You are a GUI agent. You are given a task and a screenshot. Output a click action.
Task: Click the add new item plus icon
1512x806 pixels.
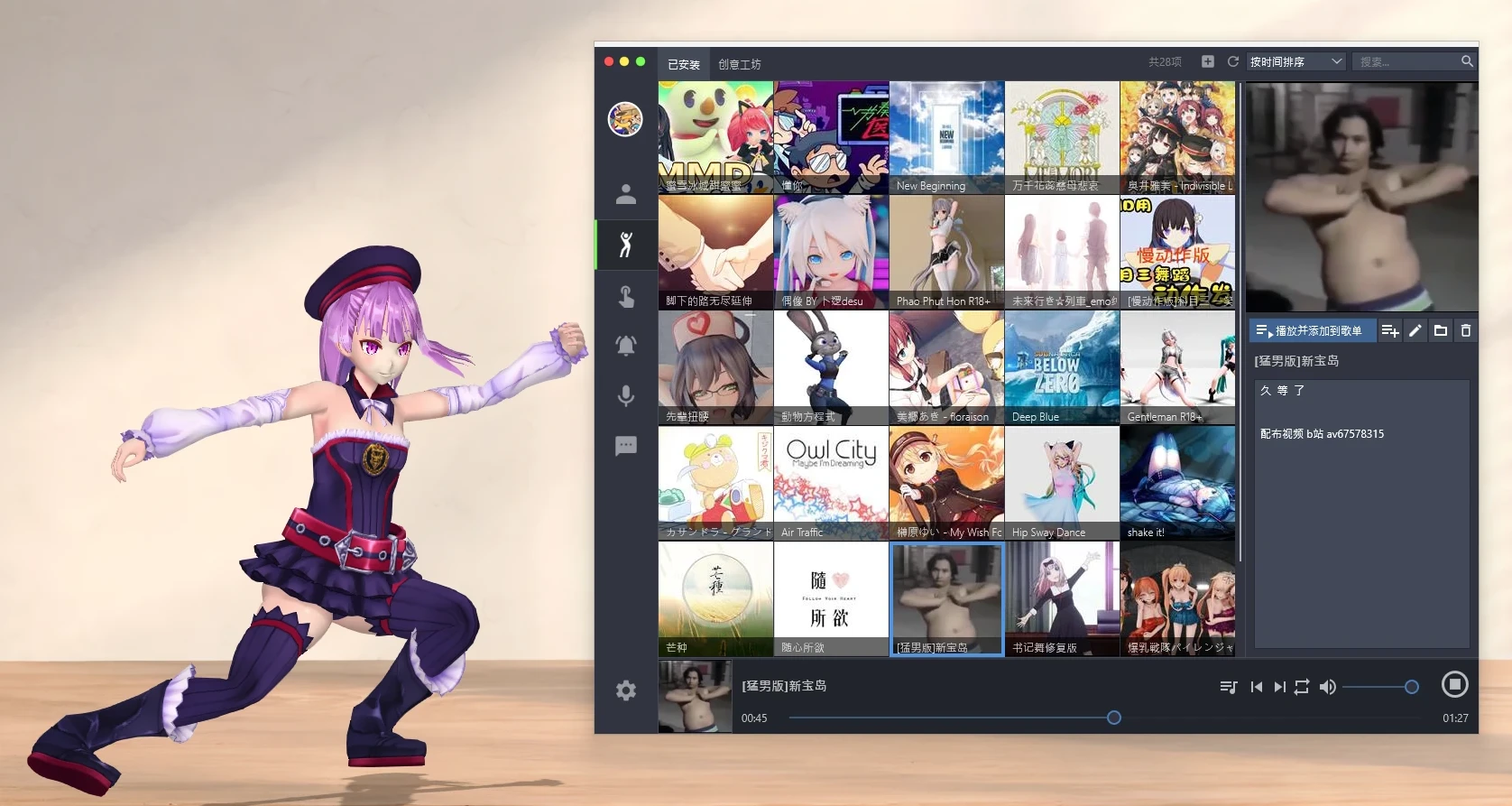pos(1207,61)
